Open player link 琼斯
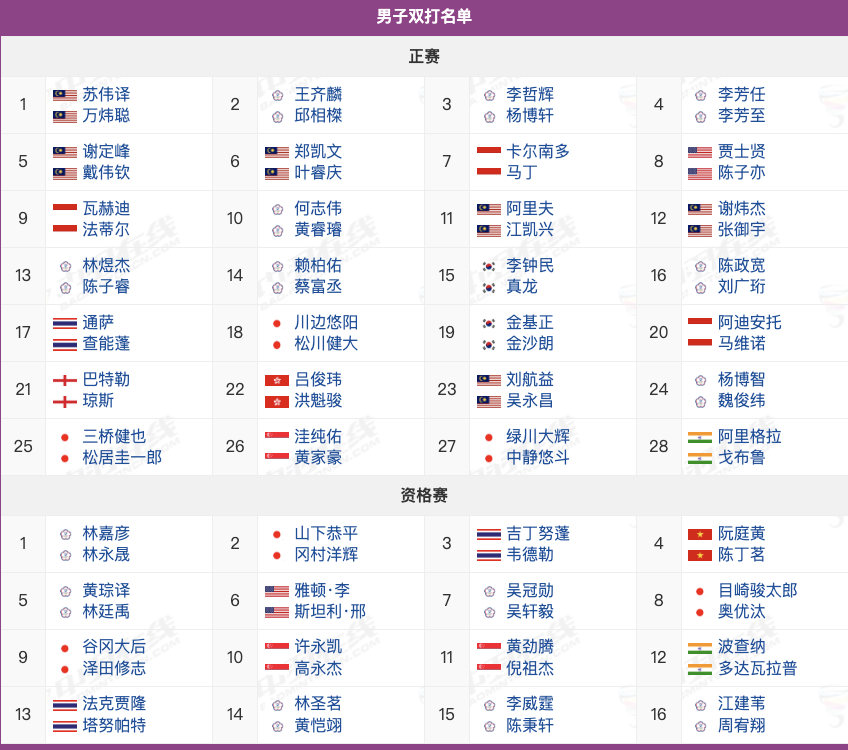Viewport: 848px width, 750px height. point(98,401)
